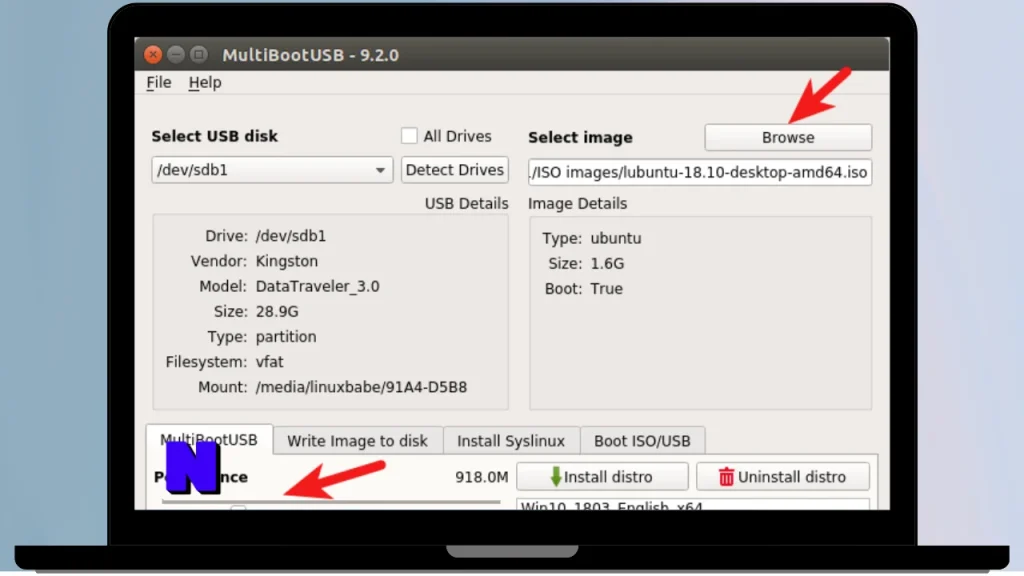Click the Kingston vendor value
This screenshot has height=576, width=1024.
coord(287,261)
